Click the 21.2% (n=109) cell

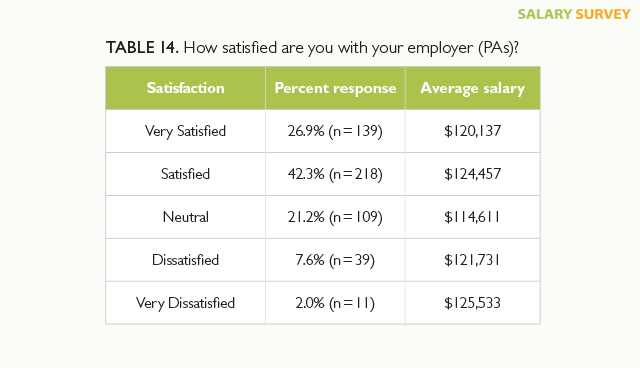pyautogui.click(x=335, y=217)
